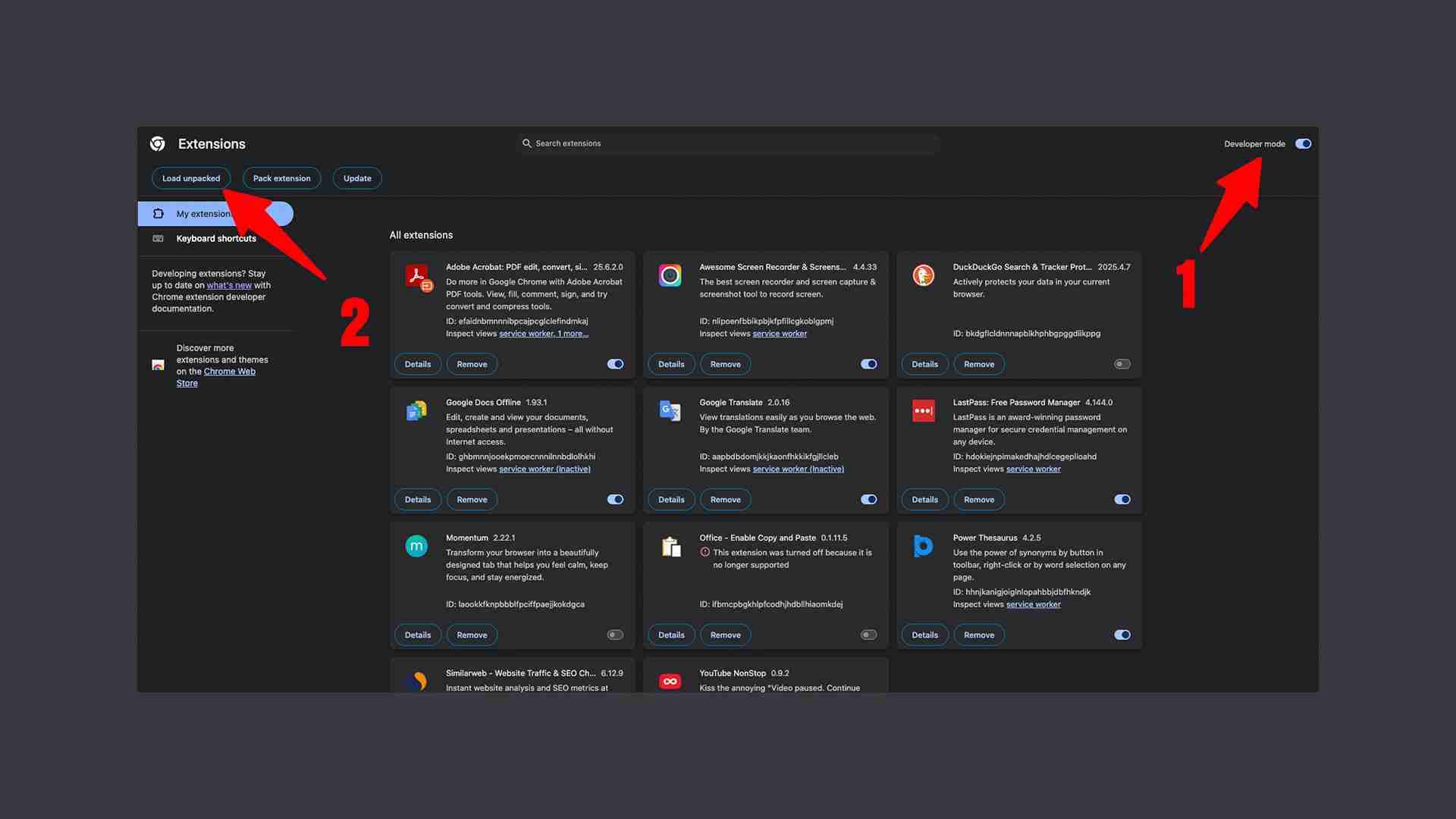Open Details for Google Docs Offline
This screenshot has height=819, width=1456.
(x=418, y=500)
